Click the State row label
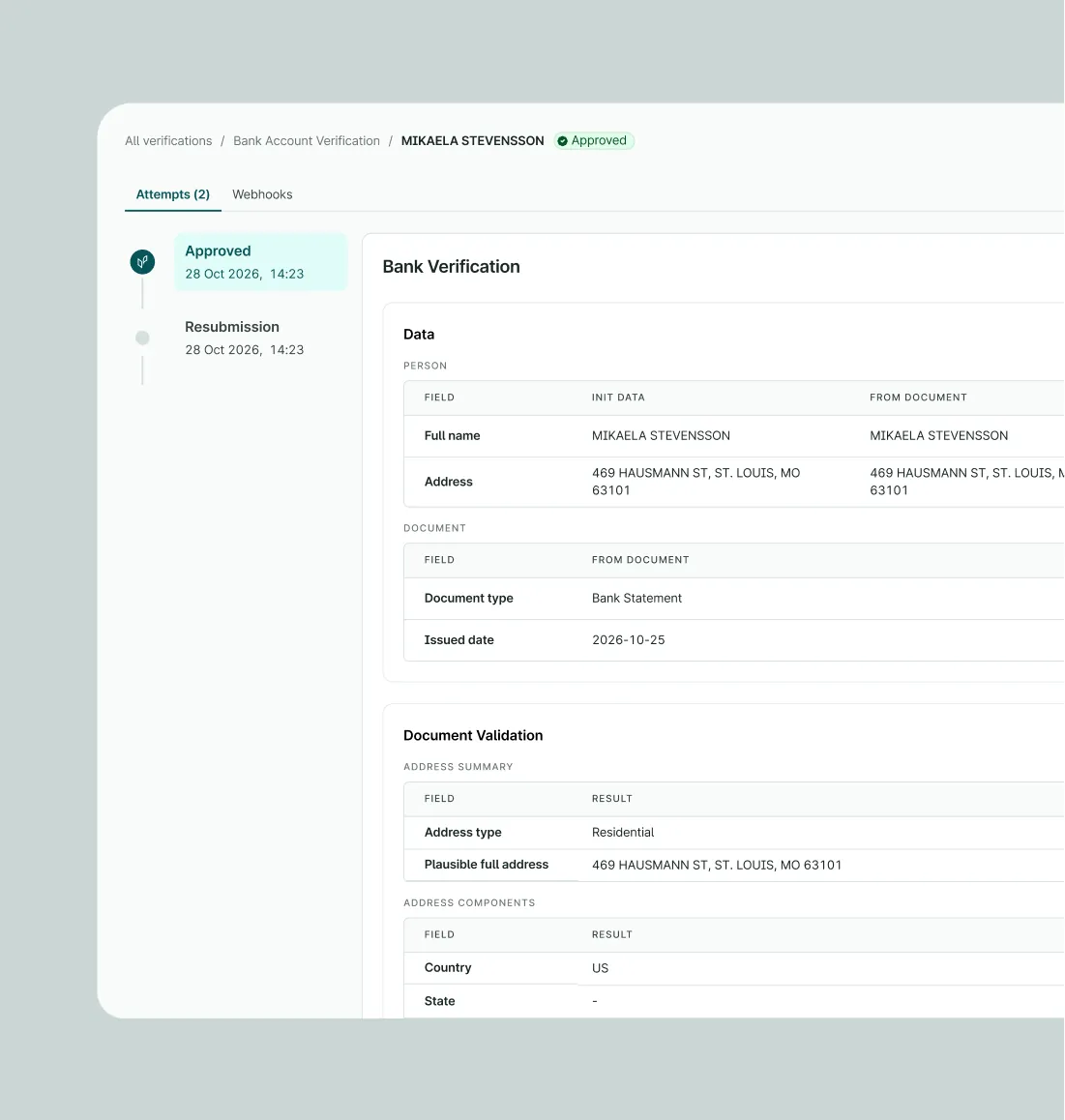The height and width of the screenshot is (1120, 1065). [439, 1001]
